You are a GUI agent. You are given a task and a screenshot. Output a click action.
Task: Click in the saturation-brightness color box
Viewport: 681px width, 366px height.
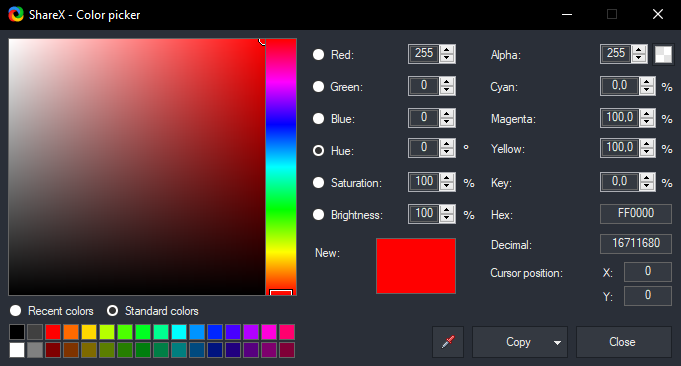click(137, 167)
